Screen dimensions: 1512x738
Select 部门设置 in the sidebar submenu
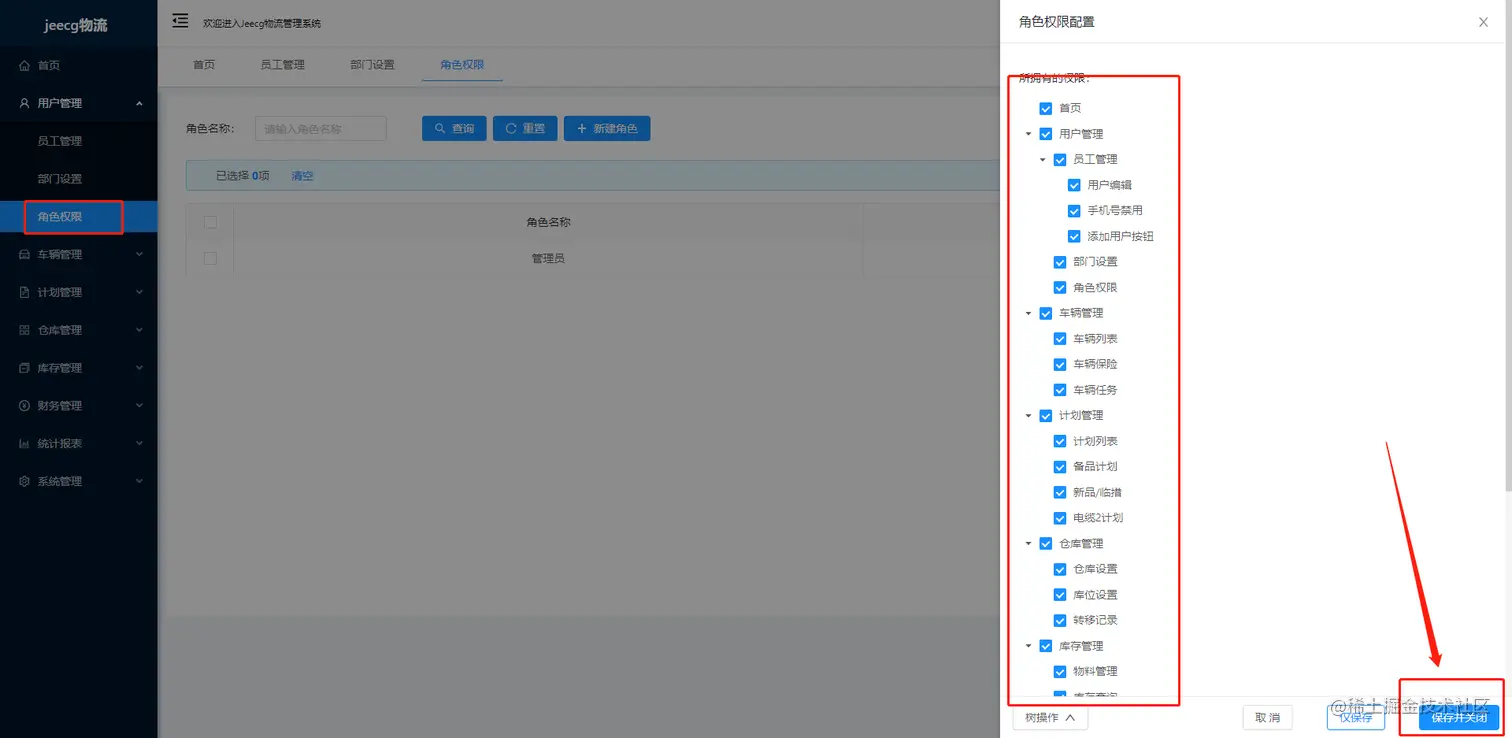(x=78, y=179)
